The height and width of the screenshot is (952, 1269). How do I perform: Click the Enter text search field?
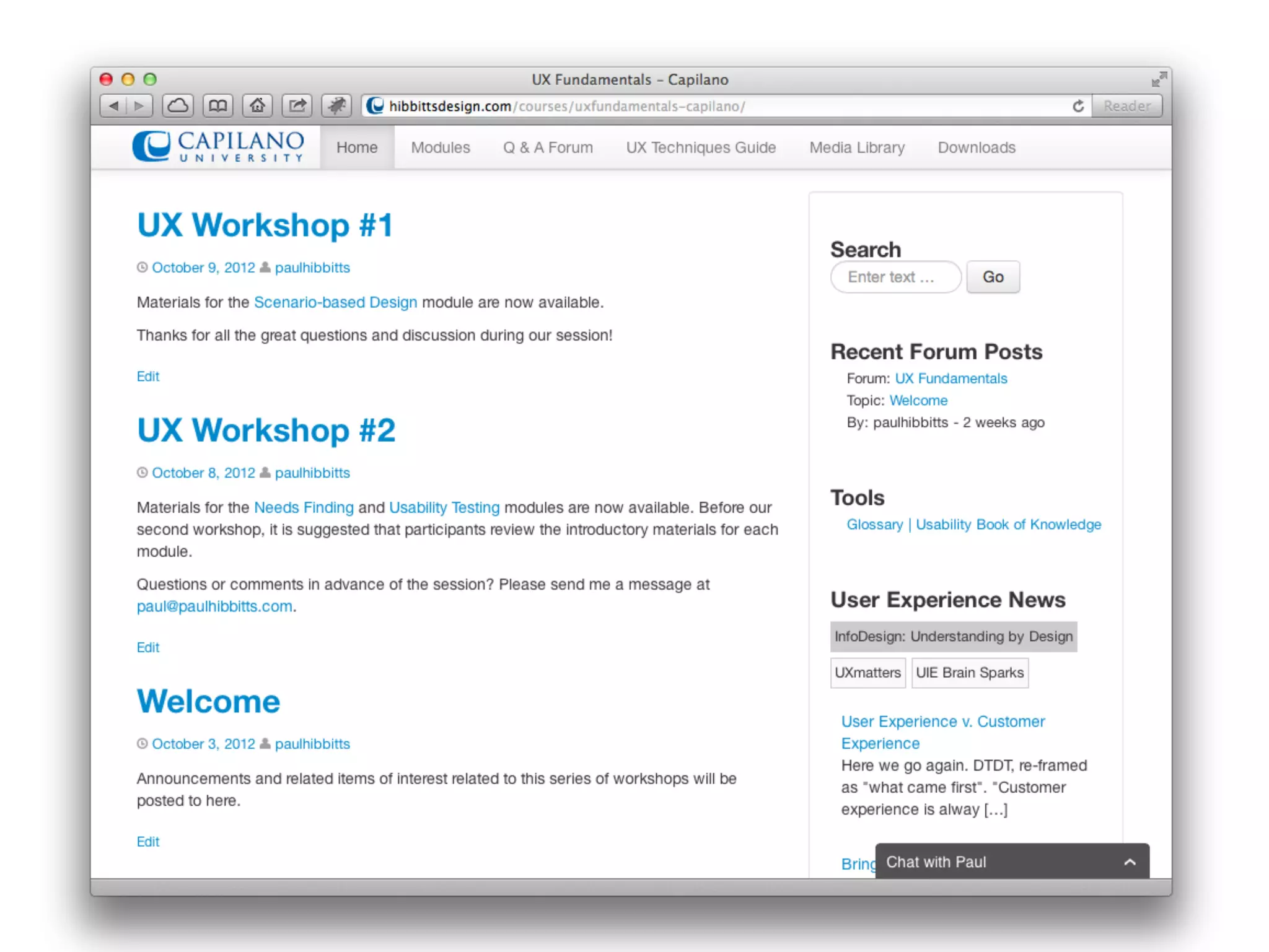(x=895, y=277)
